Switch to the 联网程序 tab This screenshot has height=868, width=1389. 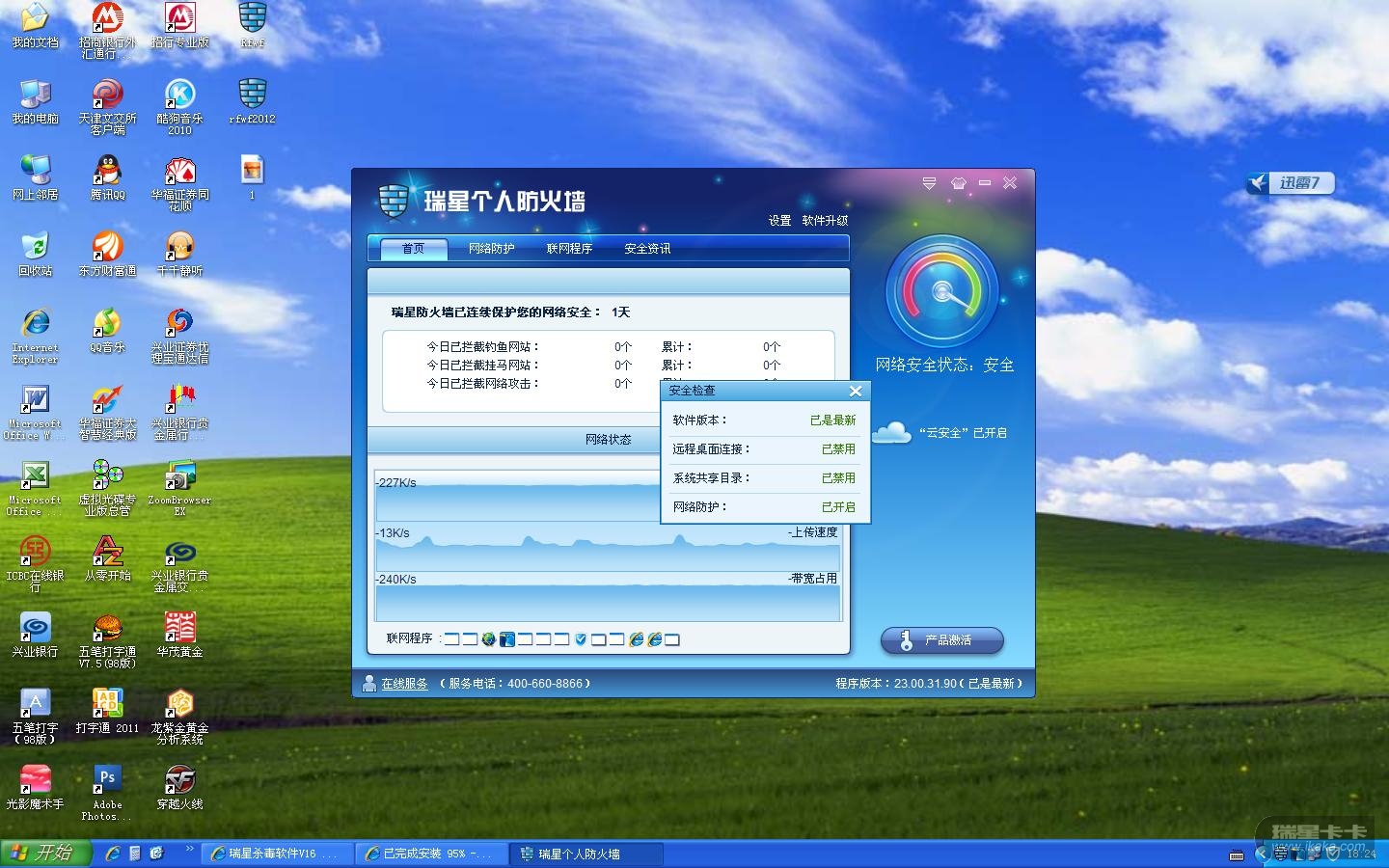[x=569, y=249]
